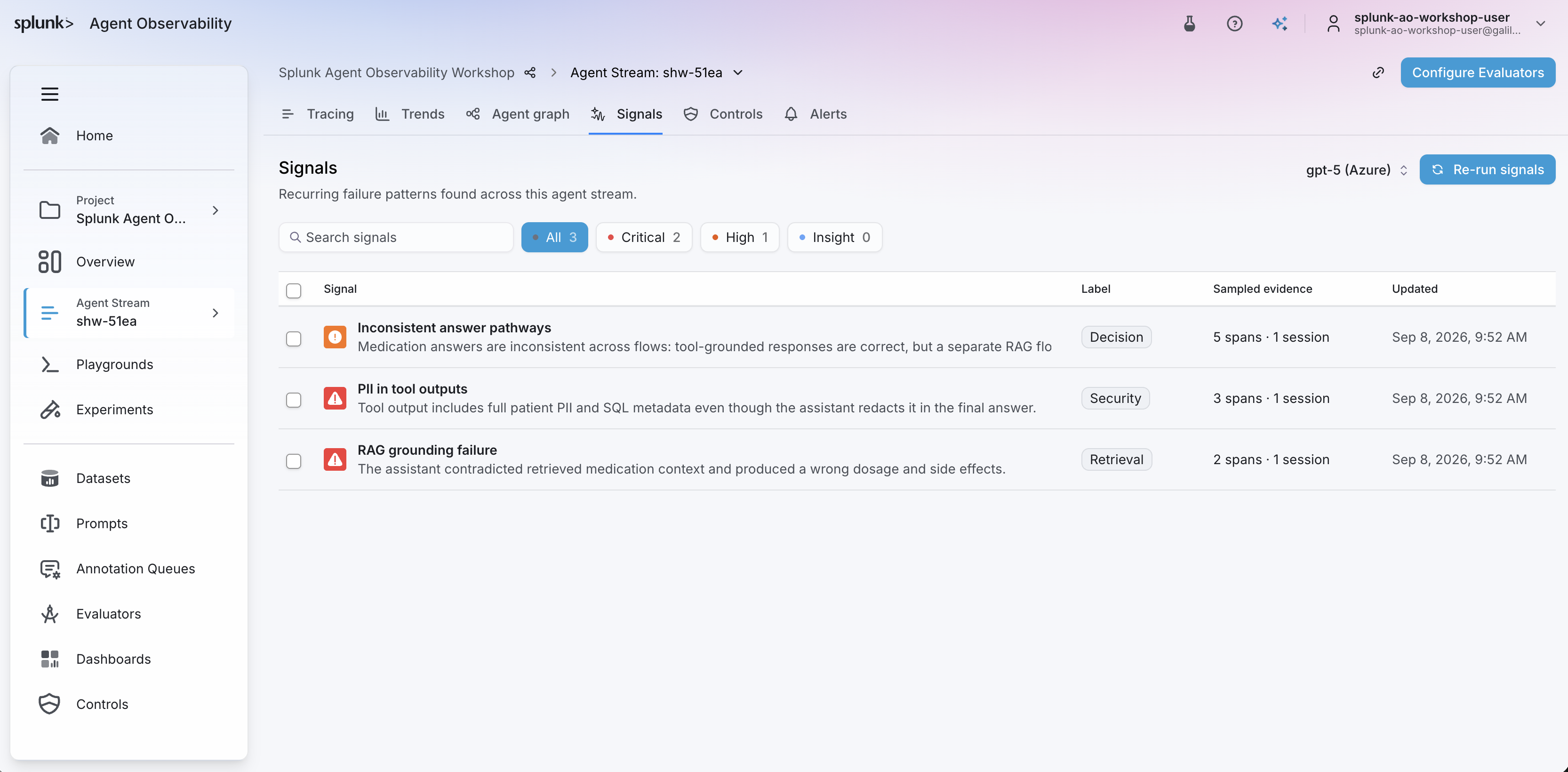
Task: Click the Label column header
Action: point(1095,289)
